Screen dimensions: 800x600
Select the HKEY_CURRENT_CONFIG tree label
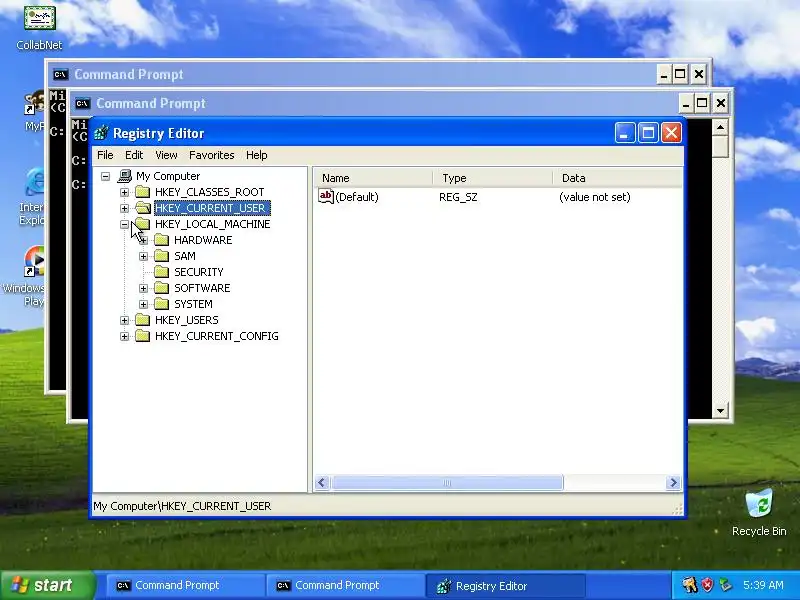[x=217, y=336]
